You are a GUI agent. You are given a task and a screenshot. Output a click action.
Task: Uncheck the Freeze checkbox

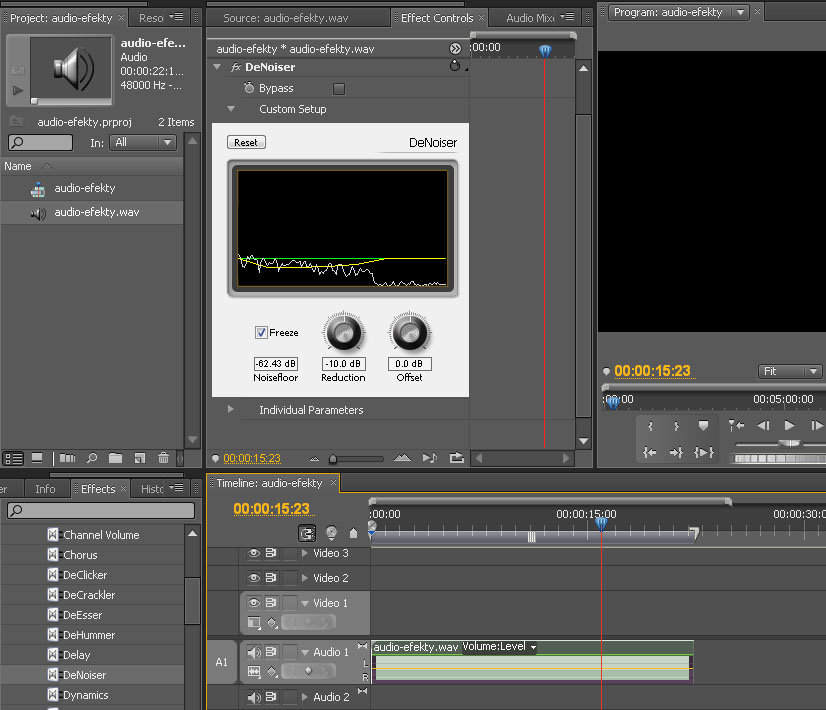261,332
